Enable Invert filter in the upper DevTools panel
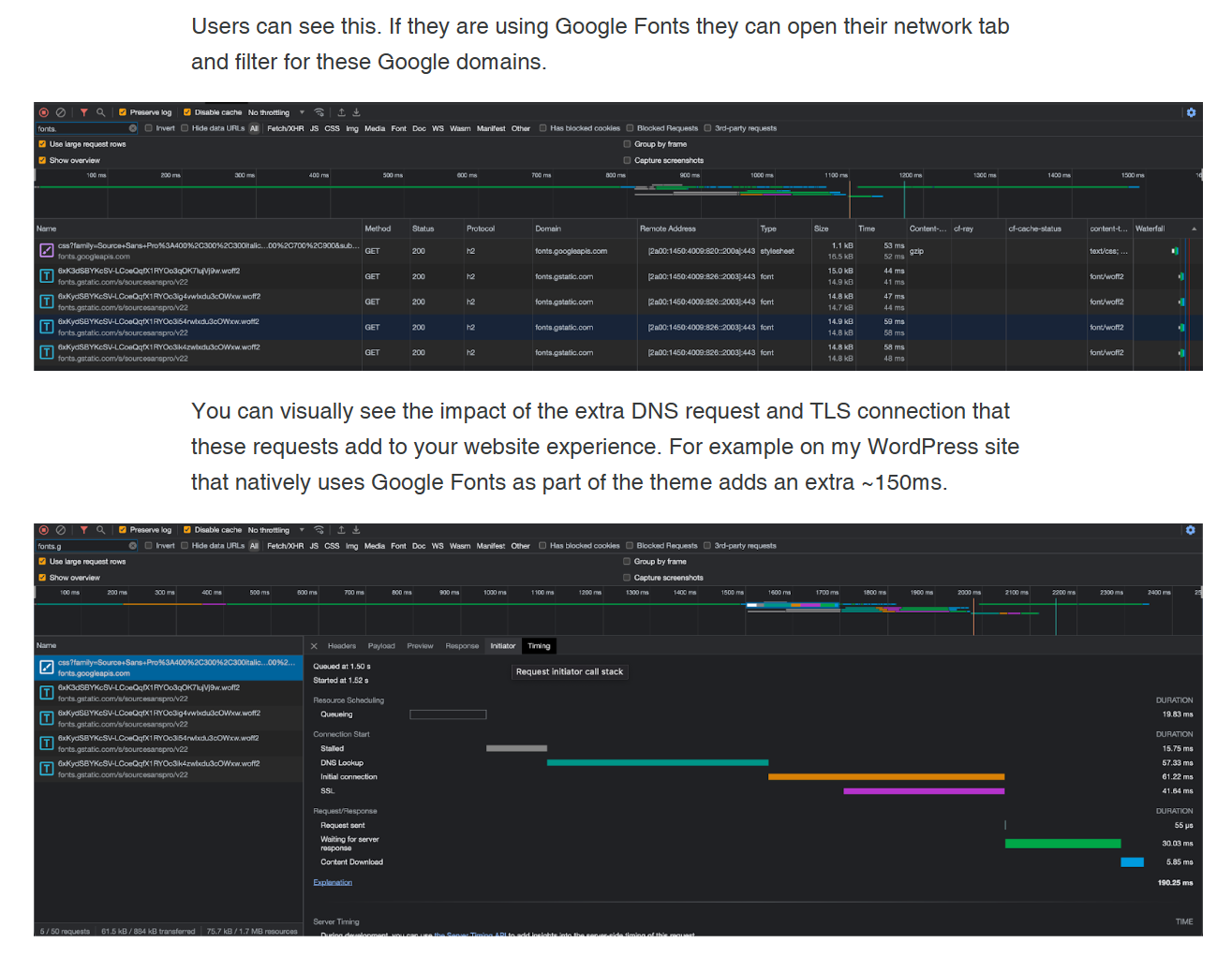This screenshot has height=957, width=1232. [148, 128]
